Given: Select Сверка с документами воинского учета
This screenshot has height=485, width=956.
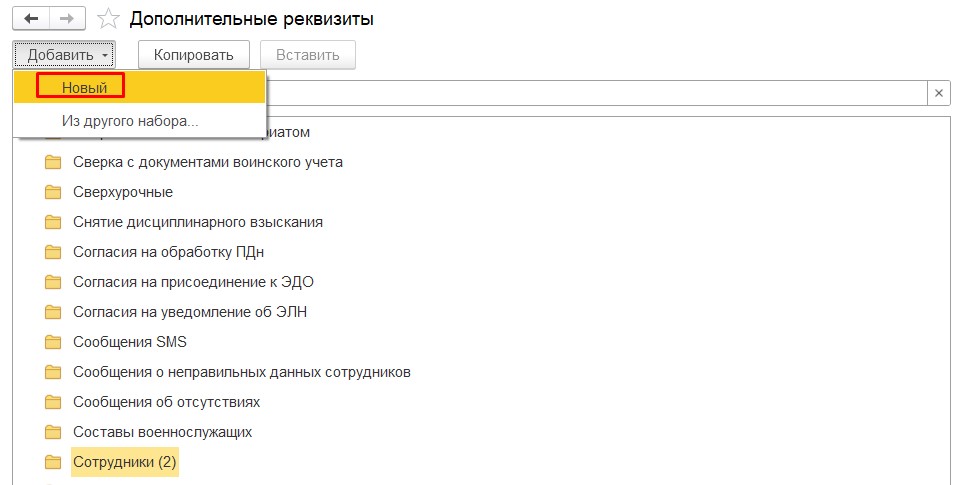Looking at the screenshot, I should point(208,162).
